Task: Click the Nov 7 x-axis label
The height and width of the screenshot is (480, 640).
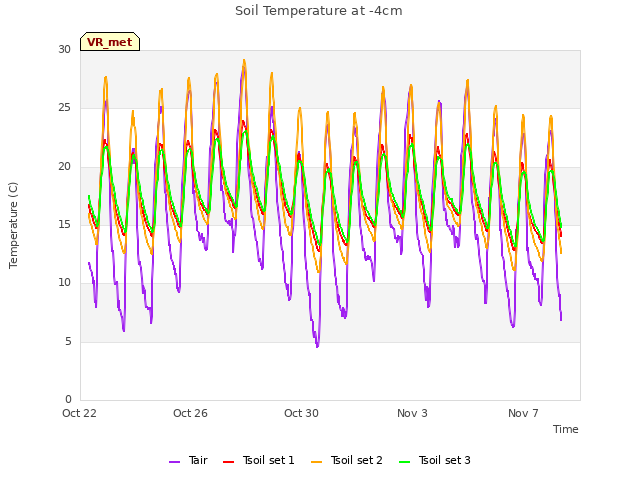Action: [x=523, y=413]
